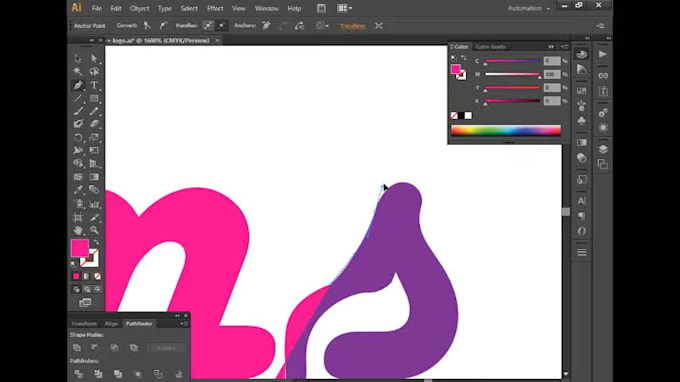This screenshot has width=680, height=382.
Task: Activate the Type tool
Action: 94,85
